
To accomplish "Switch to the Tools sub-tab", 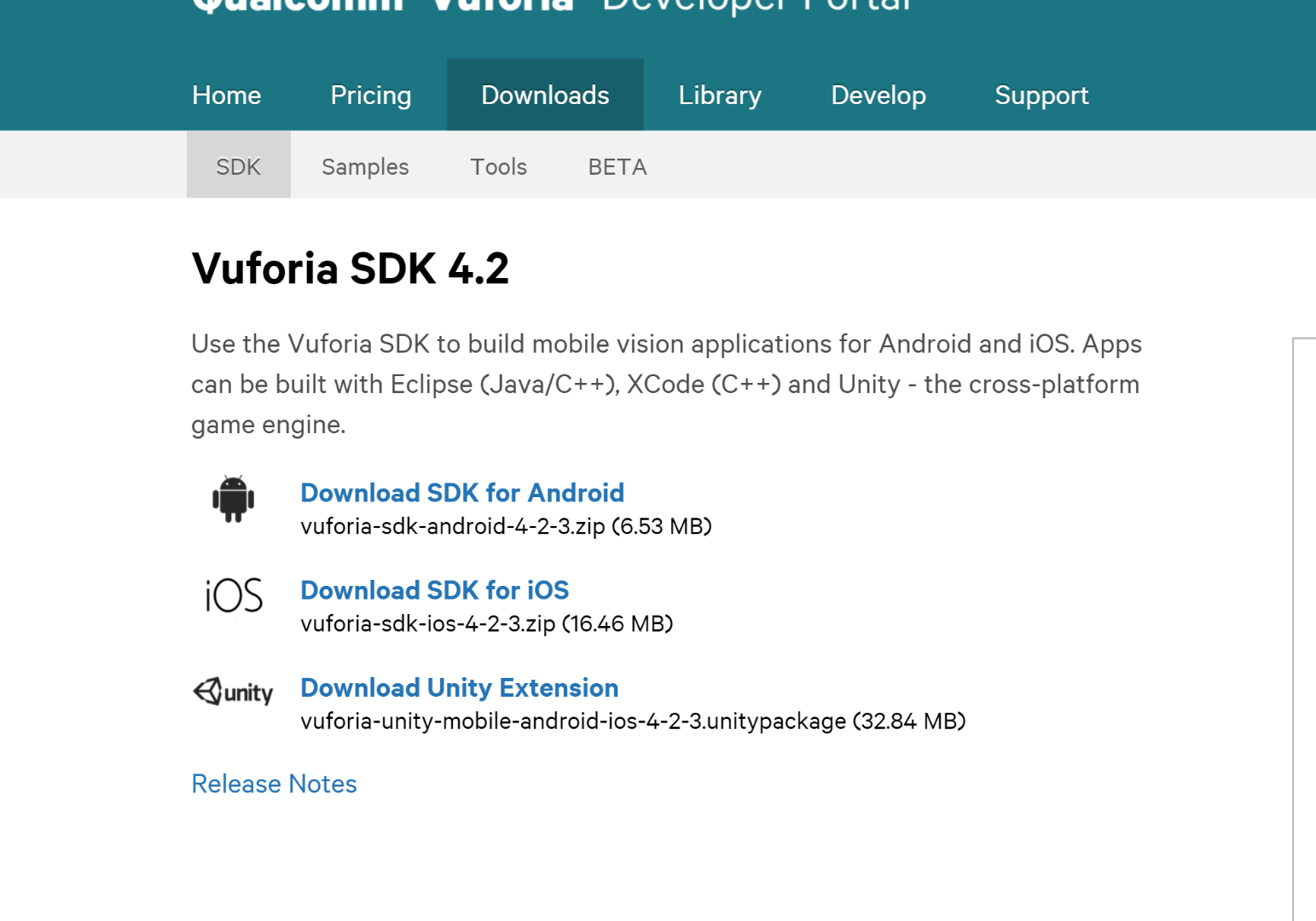I will 499,166.
